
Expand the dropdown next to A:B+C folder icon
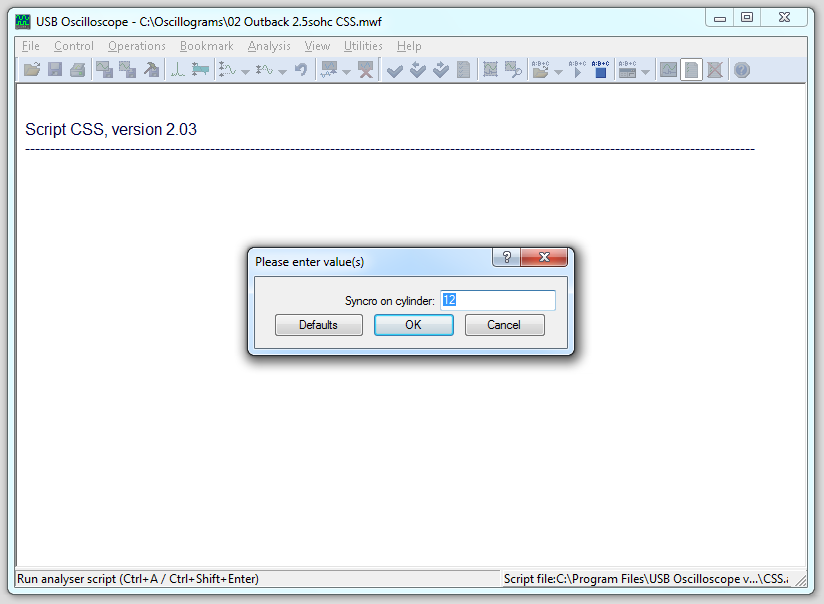(x=556, y=69)
